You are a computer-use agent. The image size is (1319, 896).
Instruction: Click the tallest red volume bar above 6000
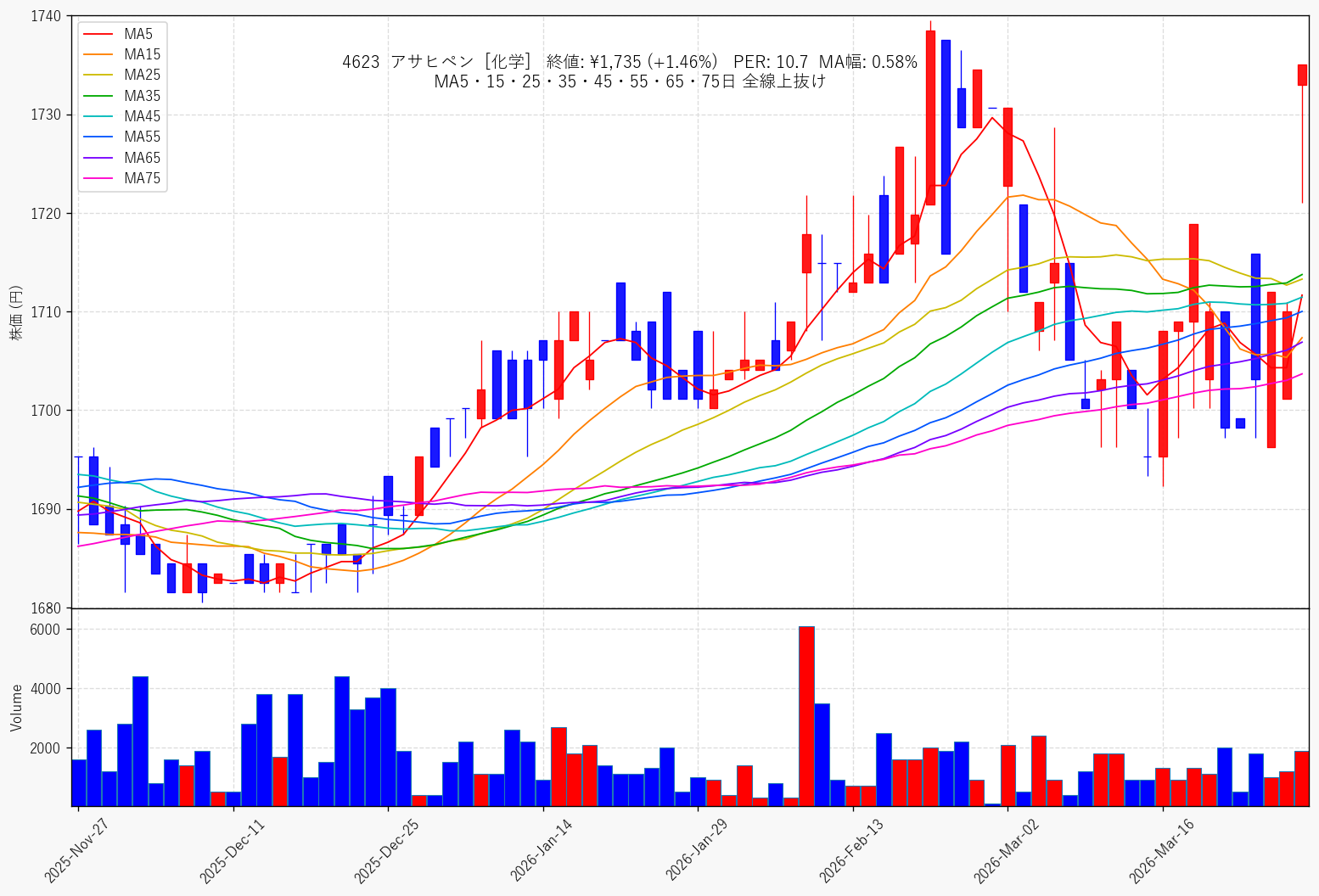tap(806, 716)
